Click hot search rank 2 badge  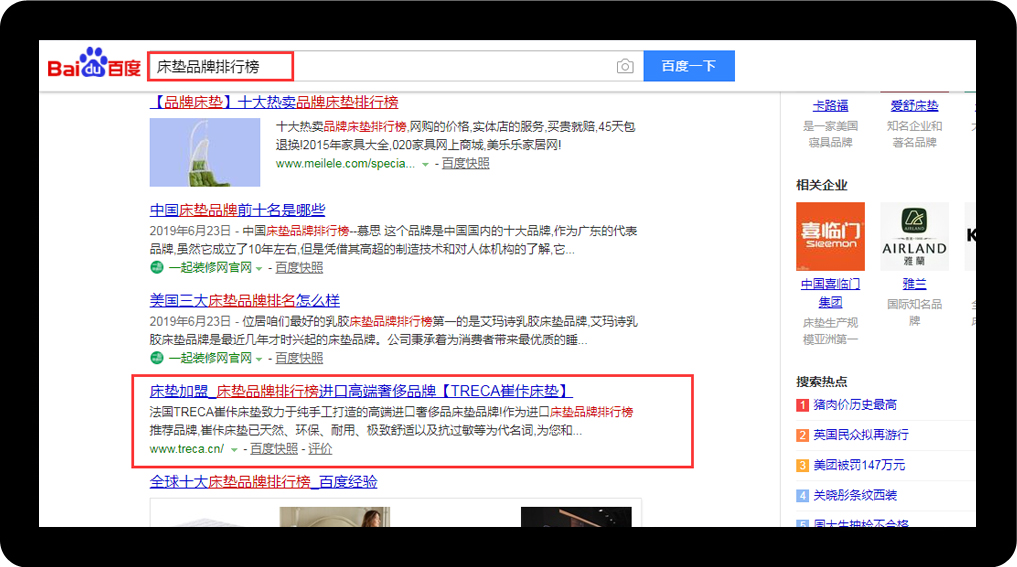pyautogui.click(x=802, y=435)
